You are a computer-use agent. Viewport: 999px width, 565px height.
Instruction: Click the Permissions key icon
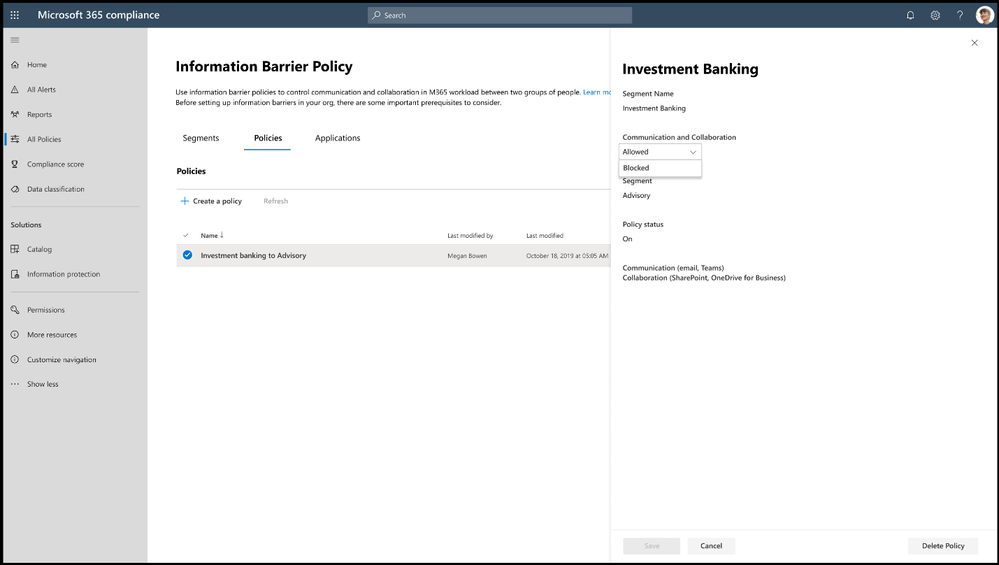(x=15, y=310)
